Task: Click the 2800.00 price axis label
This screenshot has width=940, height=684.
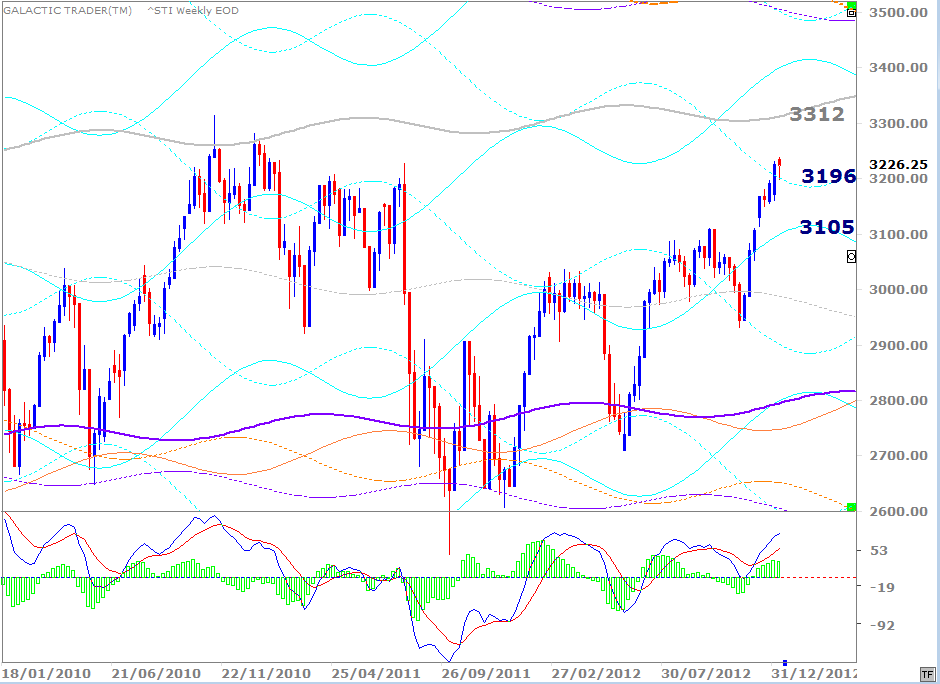Action: coord(899,400)
